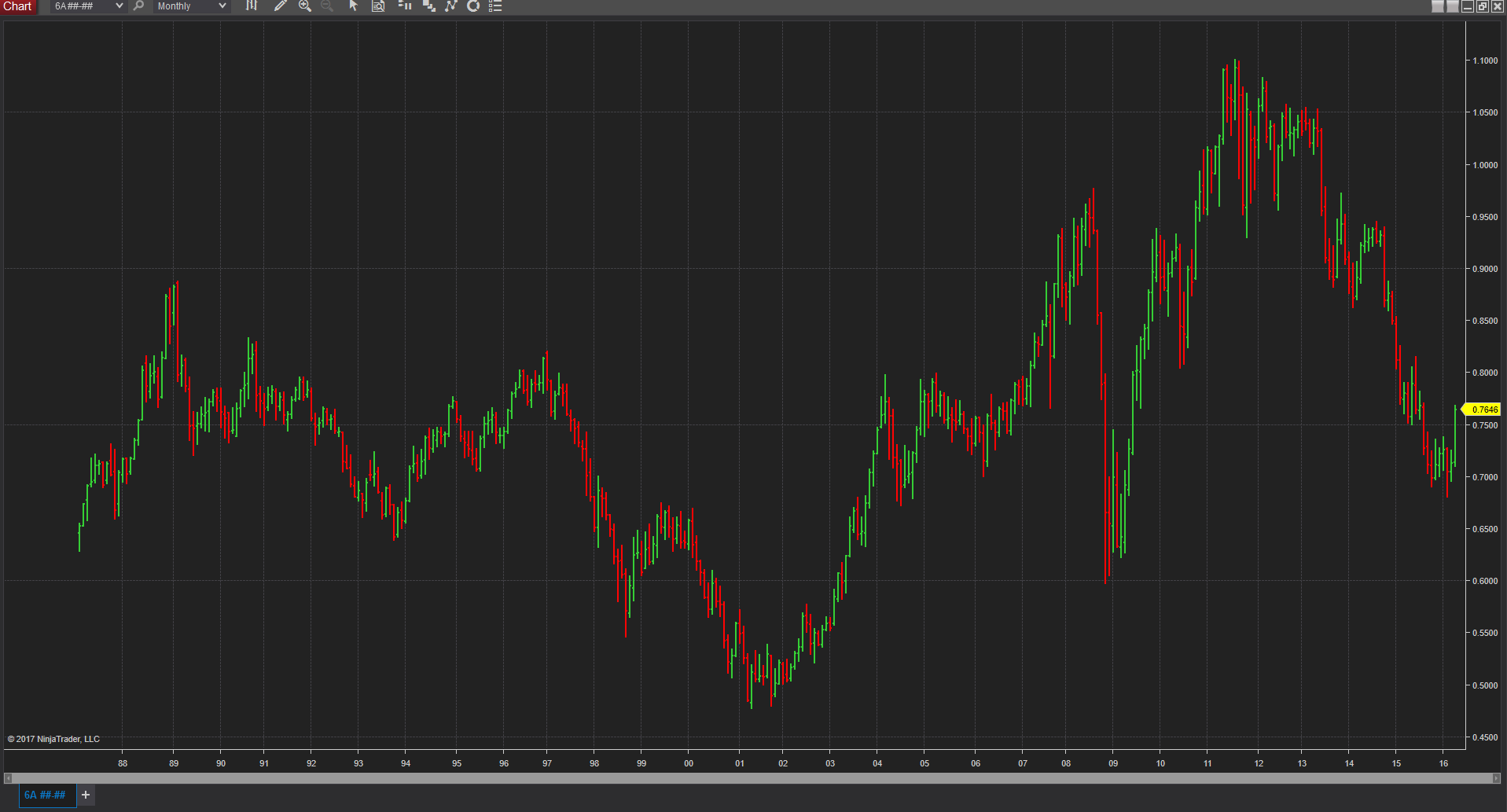Click the horizontal scrollbar left arrow
Image resolution: width=1507 pixels, height=812 pixels.
[x=8, y=778]
